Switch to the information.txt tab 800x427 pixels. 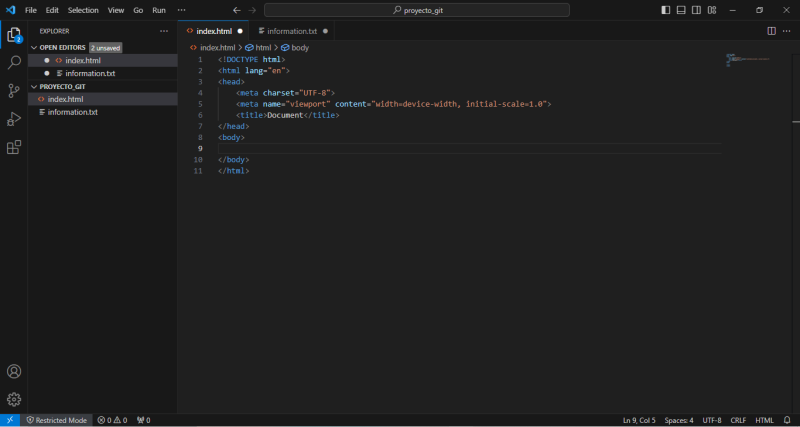291,31
